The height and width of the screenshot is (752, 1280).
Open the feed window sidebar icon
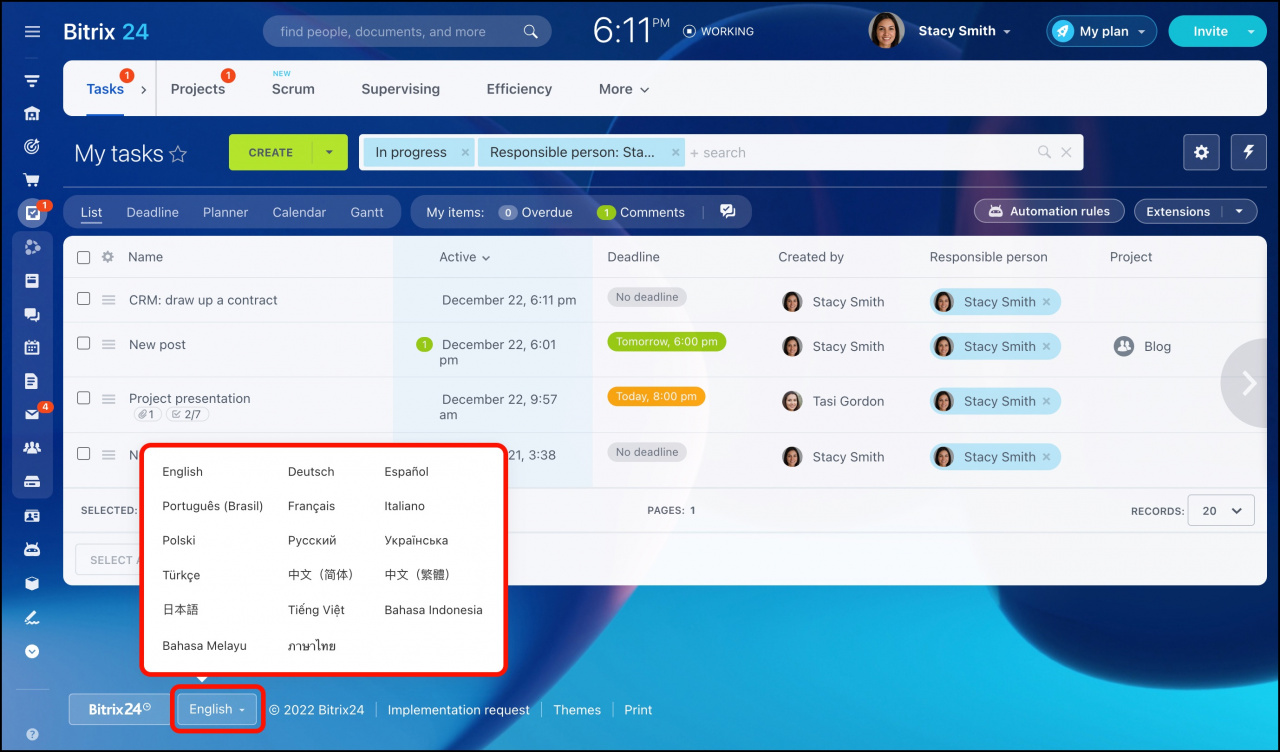coord(32,281)
